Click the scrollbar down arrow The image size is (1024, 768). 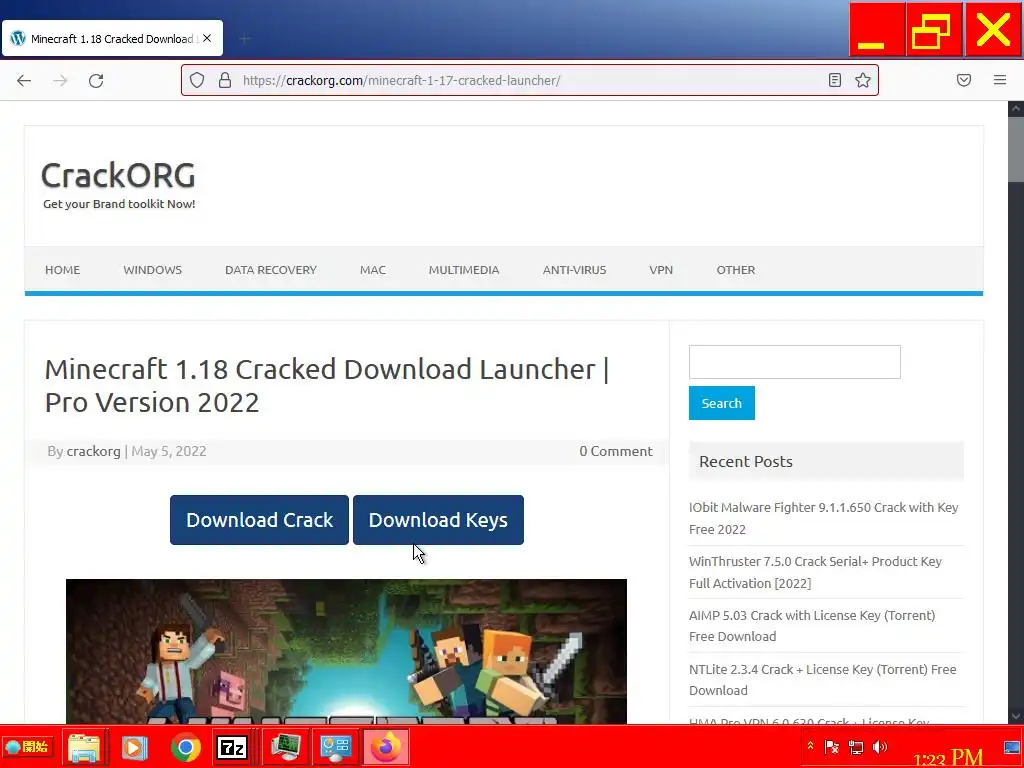pos(1016,716)
